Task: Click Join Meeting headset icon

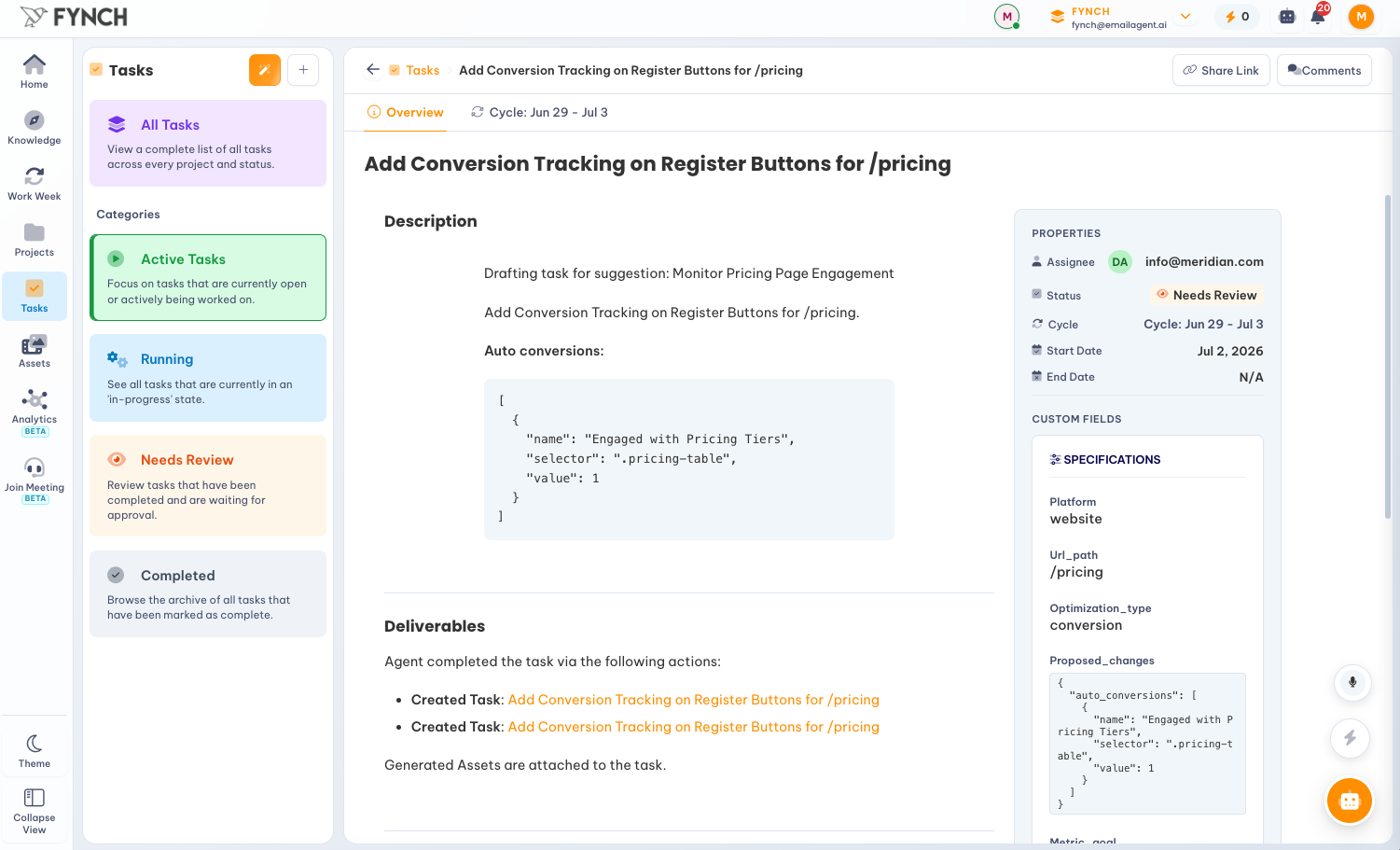Action: tap(35, 467)
